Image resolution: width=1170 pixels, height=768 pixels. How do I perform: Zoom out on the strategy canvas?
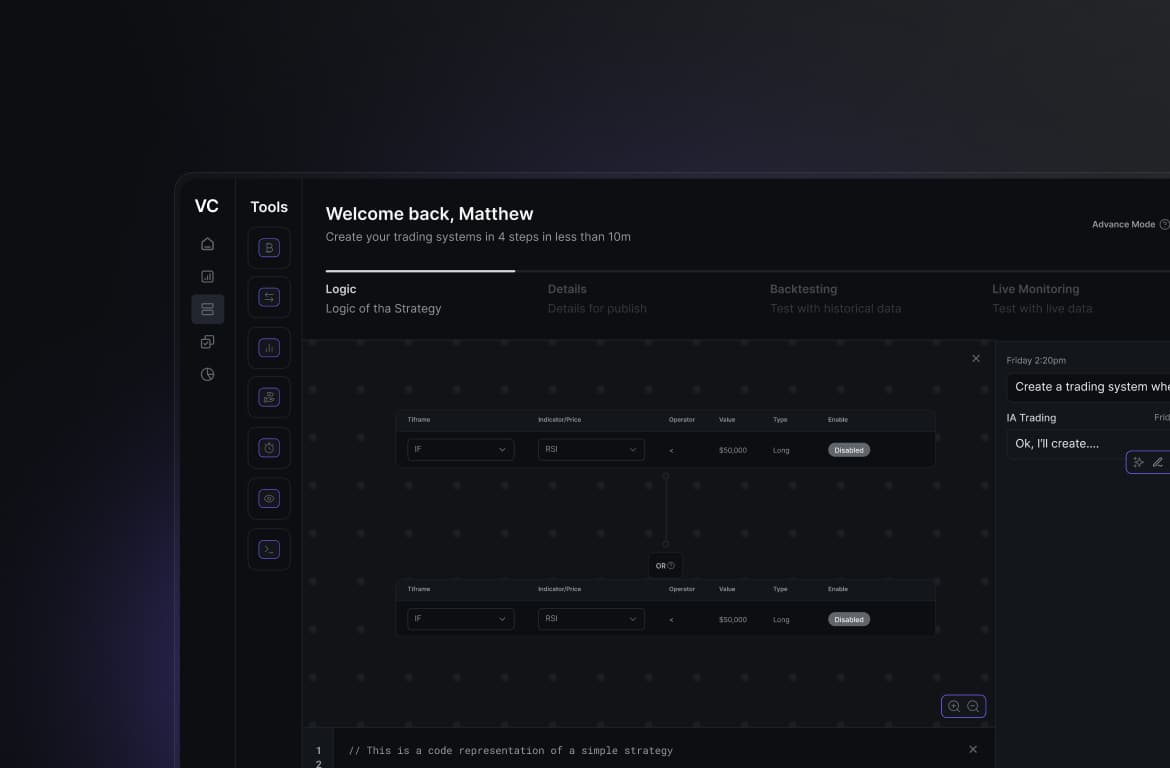point(973,707)
